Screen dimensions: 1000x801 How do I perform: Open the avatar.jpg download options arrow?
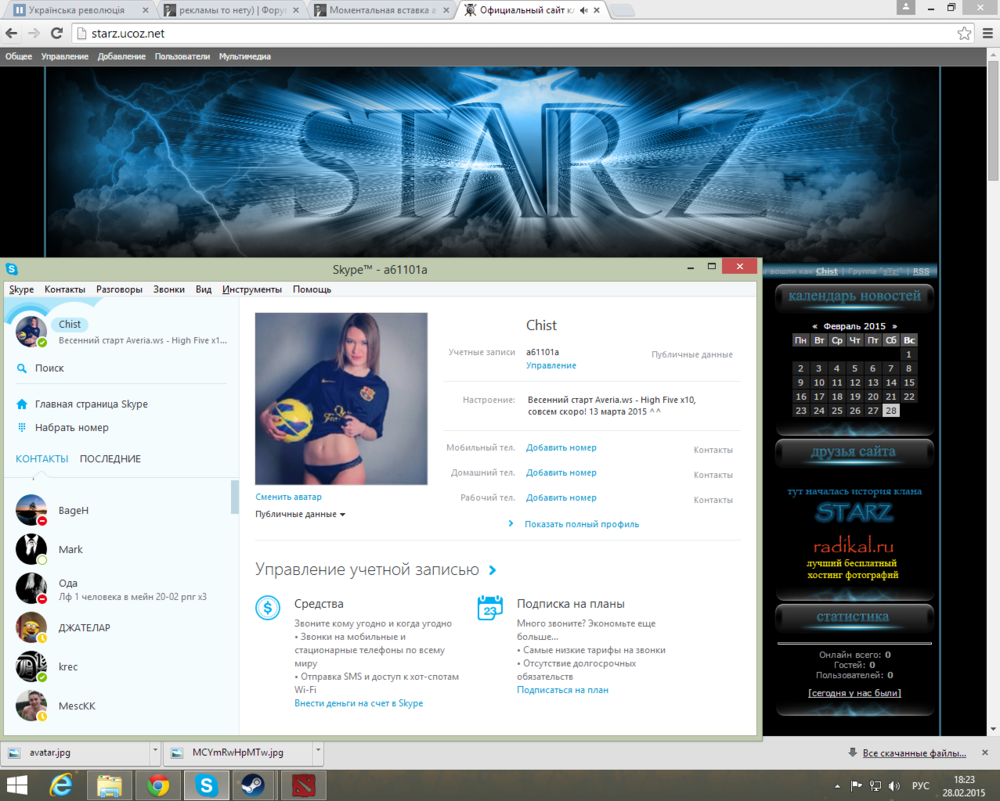[x=154, y=752]
